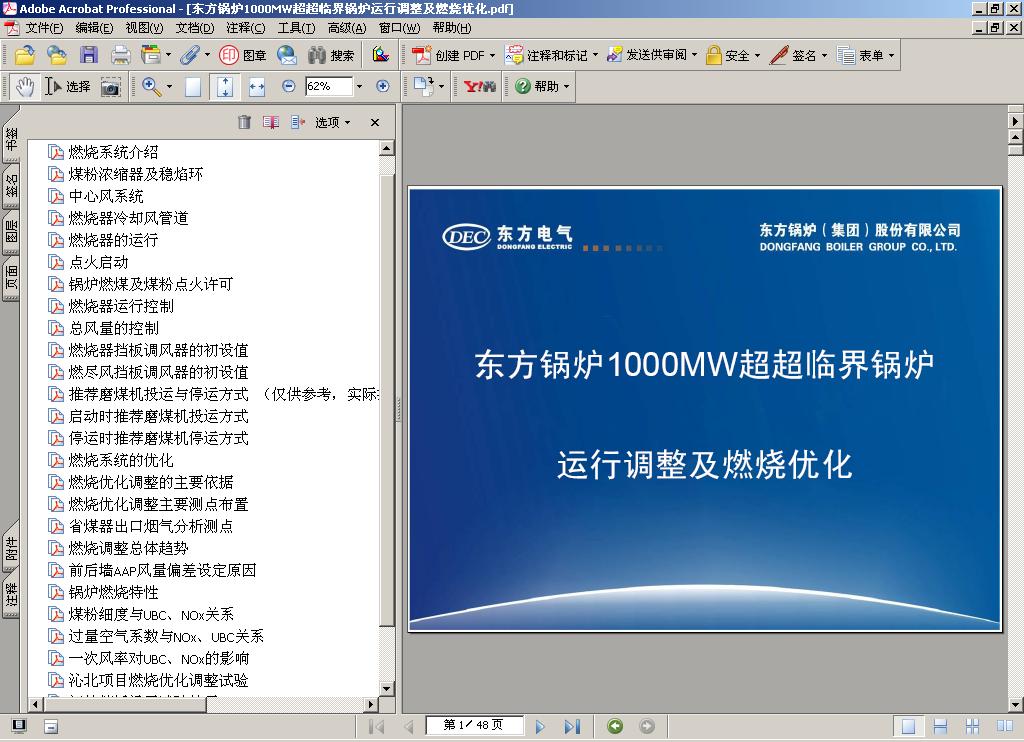Click the green Previous View button

pos(615,726)
